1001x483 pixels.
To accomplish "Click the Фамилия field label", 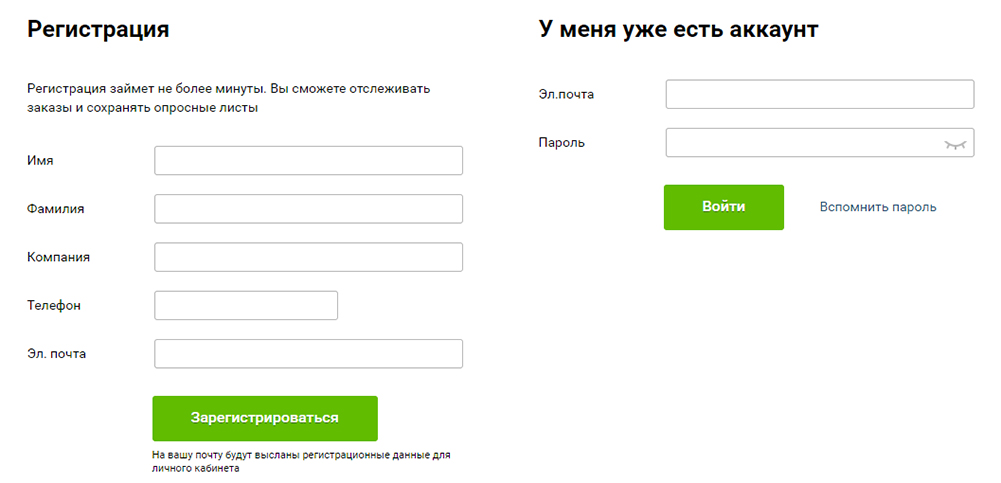I will coord(56,209).
